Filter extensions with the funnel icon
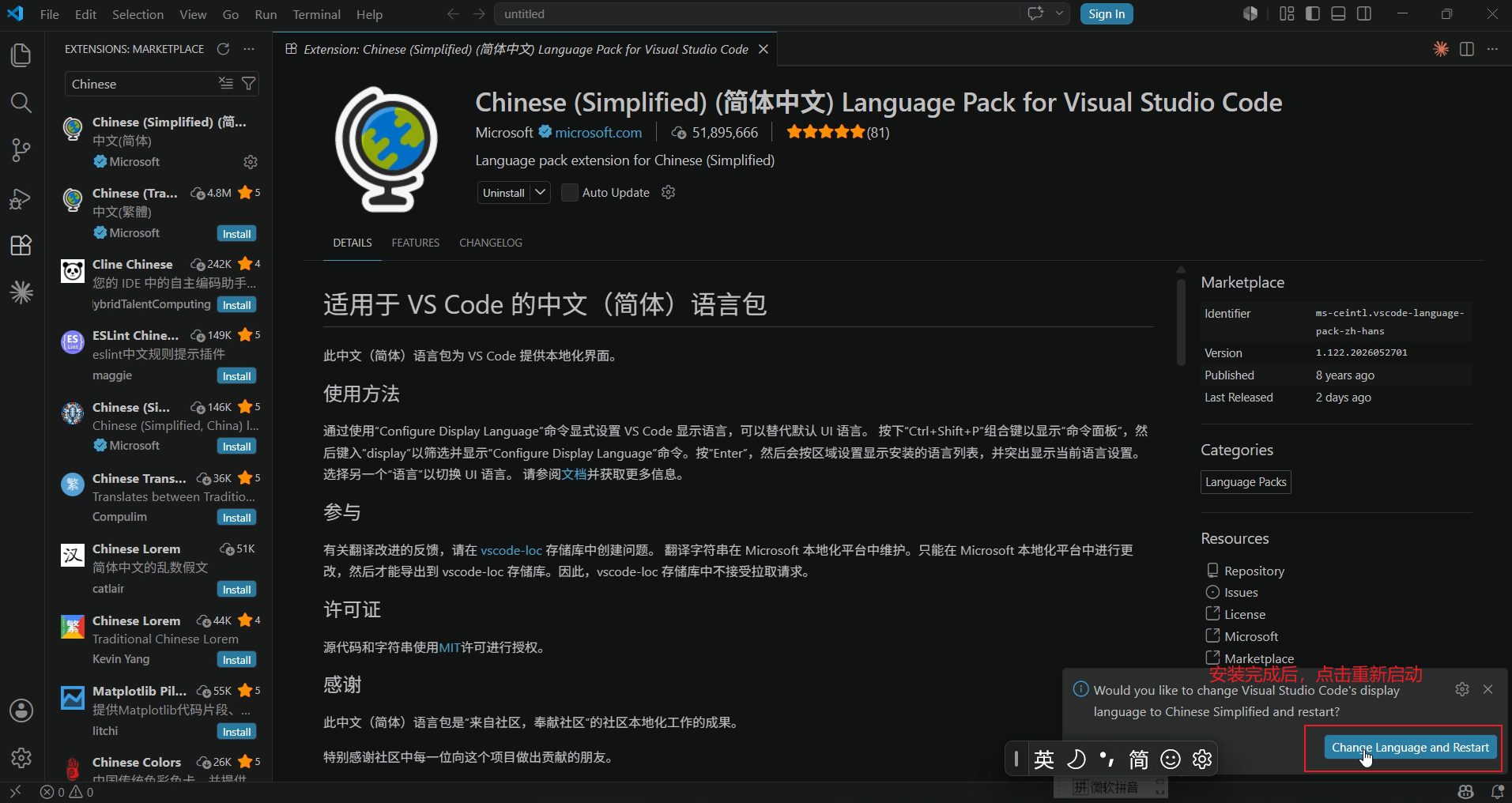The image size is (1512, 803). [x=248, y=84]
